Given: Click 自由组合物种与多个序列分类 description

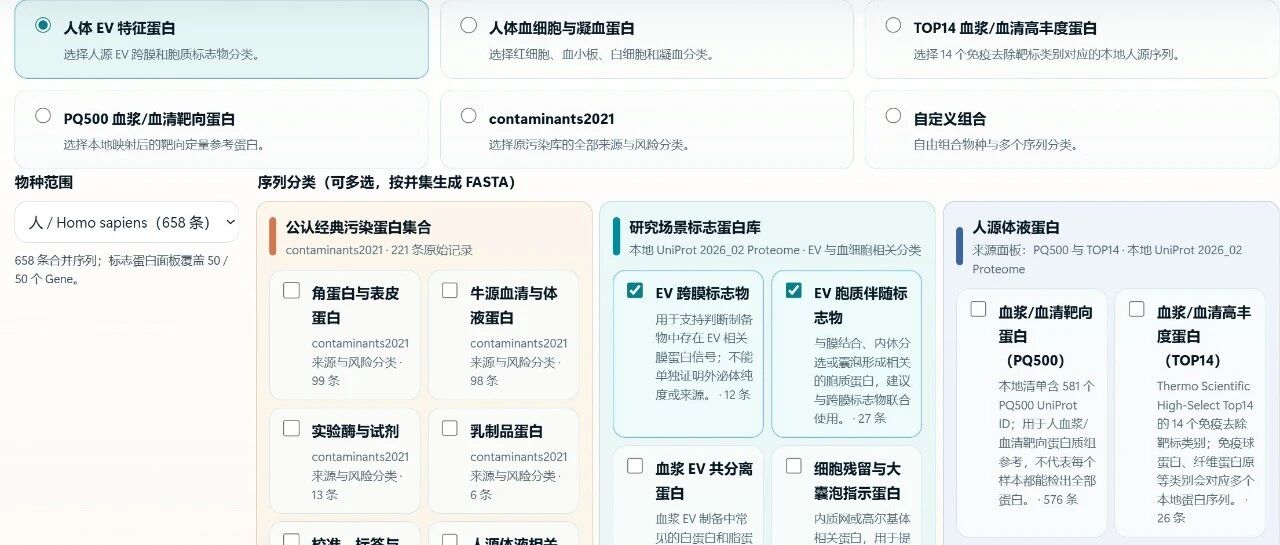Looking at the screenshot, I should (996, 144).
